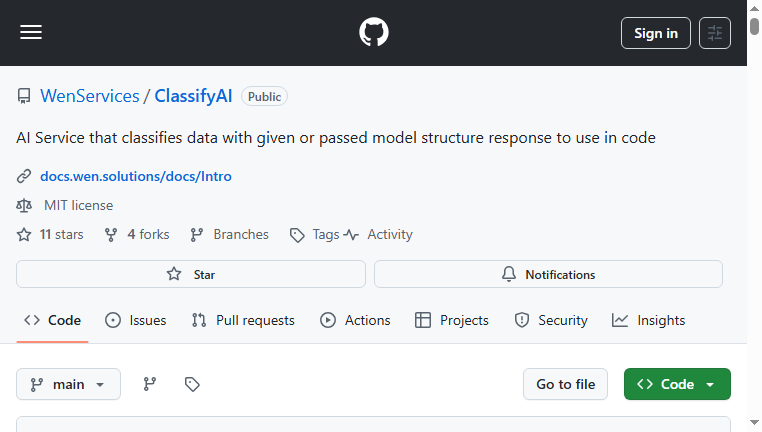This screenshot has width=762, height=432.
Task: Expand the green Code dropdown
Action: pos(677,384)
